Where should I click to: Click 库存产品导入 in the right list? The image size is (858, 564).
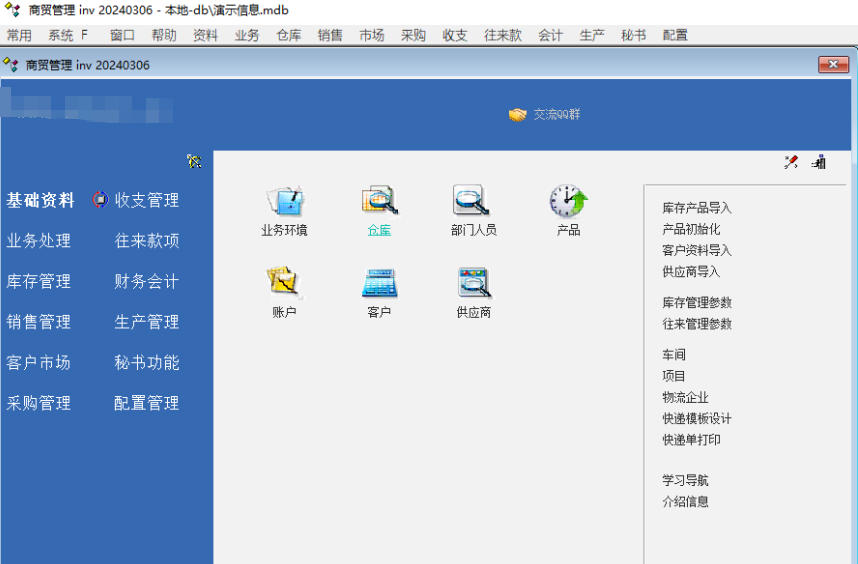coord(696,209)
